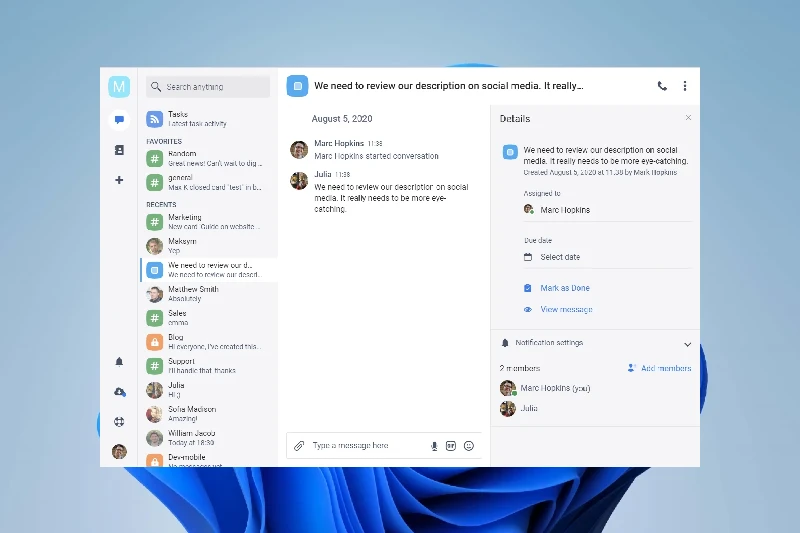Open the Select date due date picker

(607, 257)
